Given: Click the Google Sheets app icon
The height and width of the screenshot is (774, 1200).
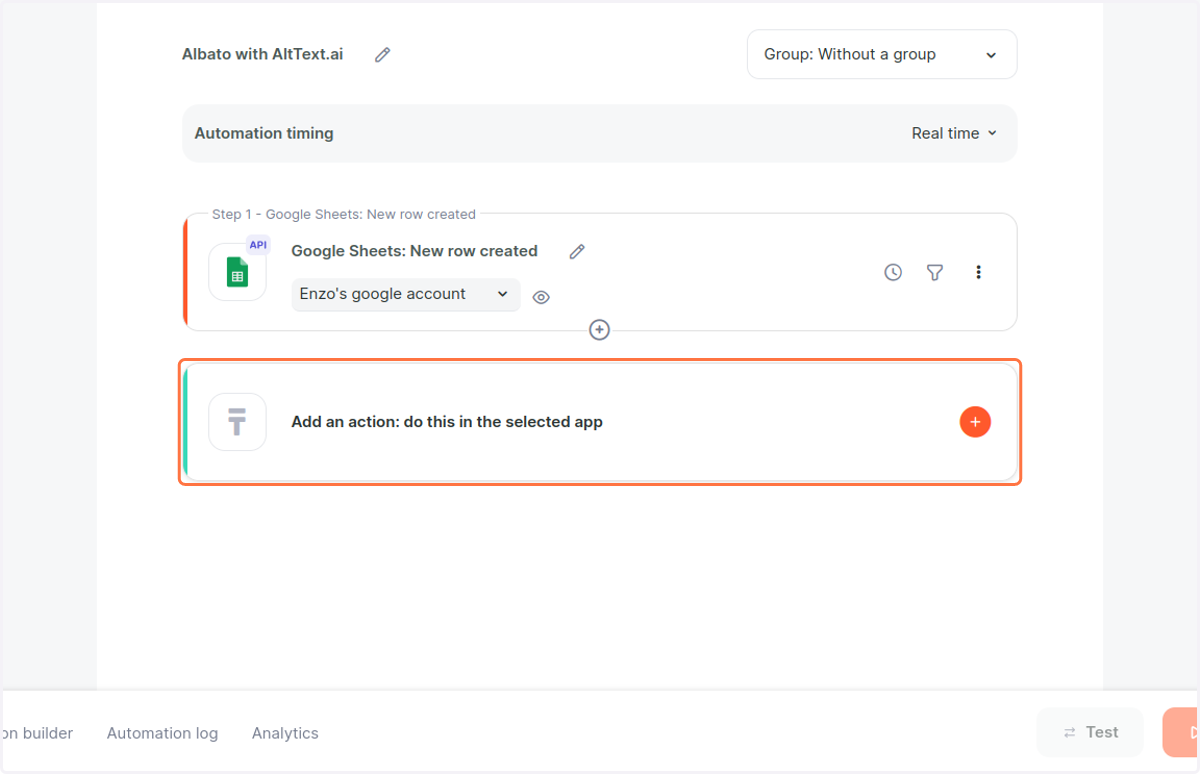Looking at the screenshot, I should point(237,272).
